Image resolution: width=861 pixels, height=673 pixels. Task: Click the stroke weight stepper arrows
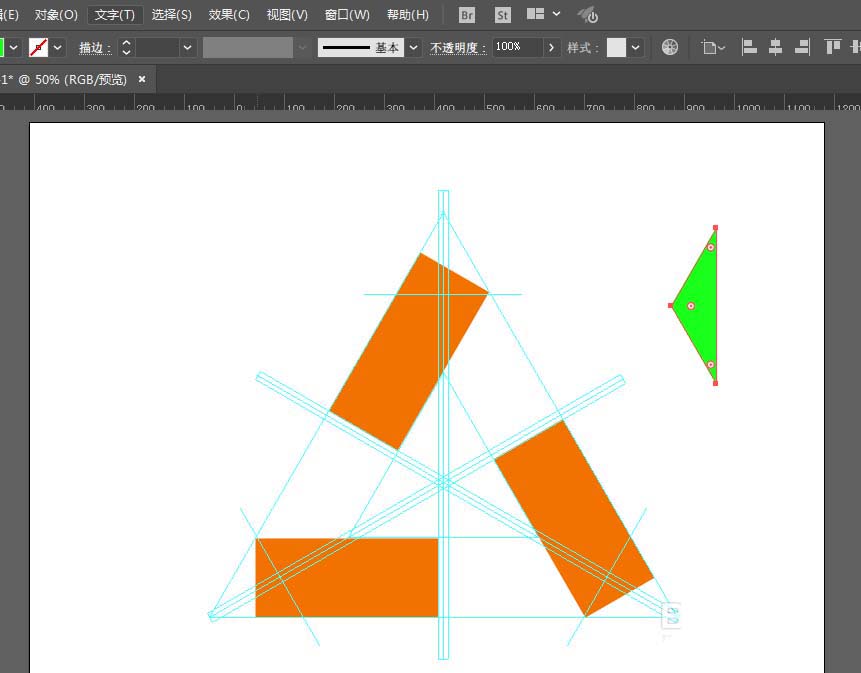(x=126, y=48)
